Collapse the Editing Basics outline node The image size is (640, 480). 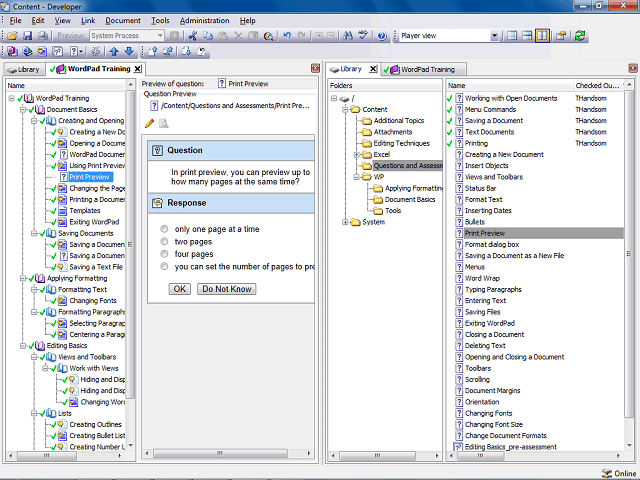(23, 346)
